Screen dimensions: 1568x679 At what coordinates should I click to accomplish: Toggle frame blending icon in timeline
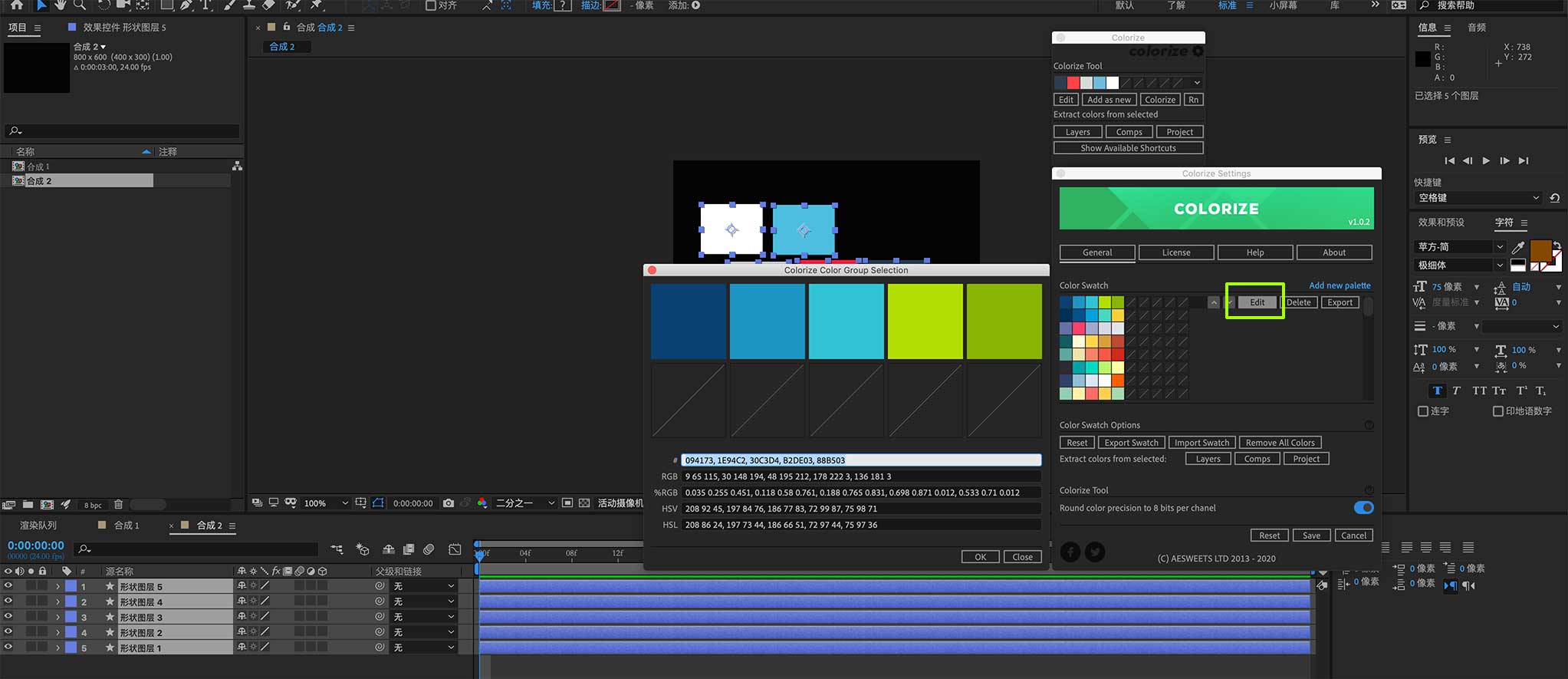tap(409, 549)
